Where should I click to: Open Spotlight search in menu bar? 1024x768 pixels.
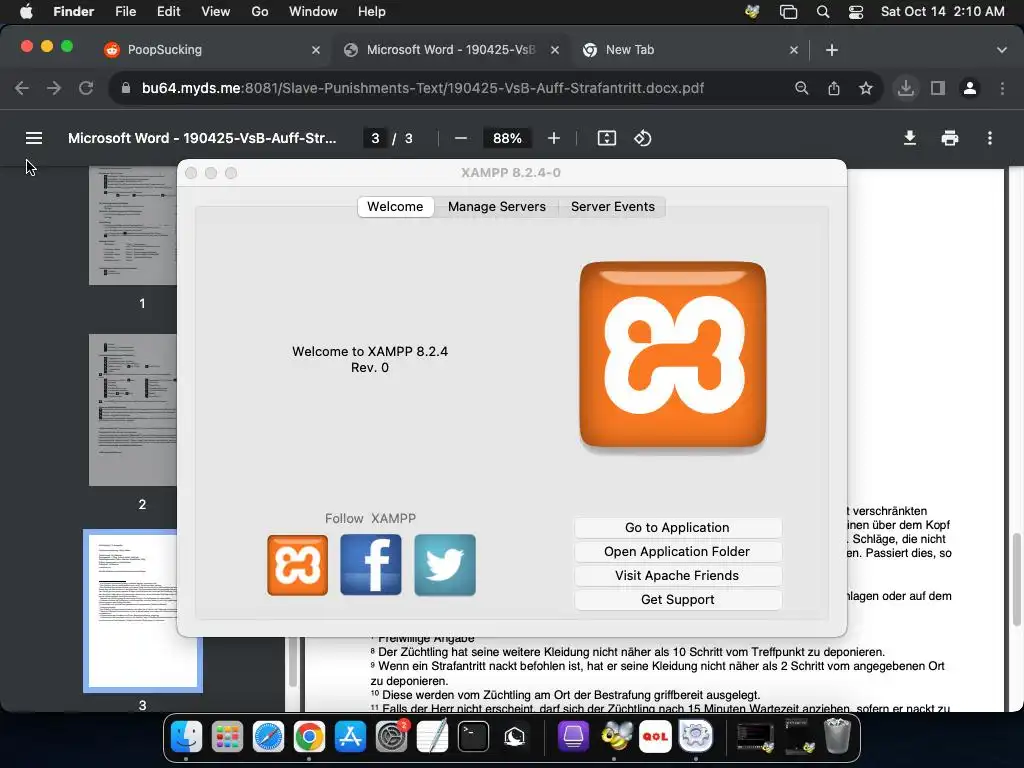click(x=823, y=12)
